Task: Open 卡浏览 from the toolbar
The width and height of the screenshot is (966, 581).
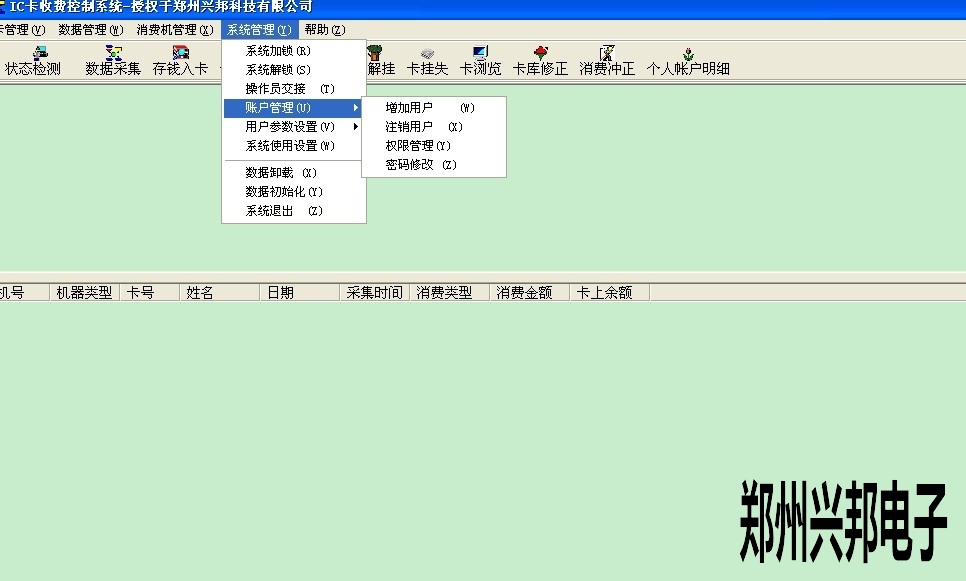Action: coord(480,61)
